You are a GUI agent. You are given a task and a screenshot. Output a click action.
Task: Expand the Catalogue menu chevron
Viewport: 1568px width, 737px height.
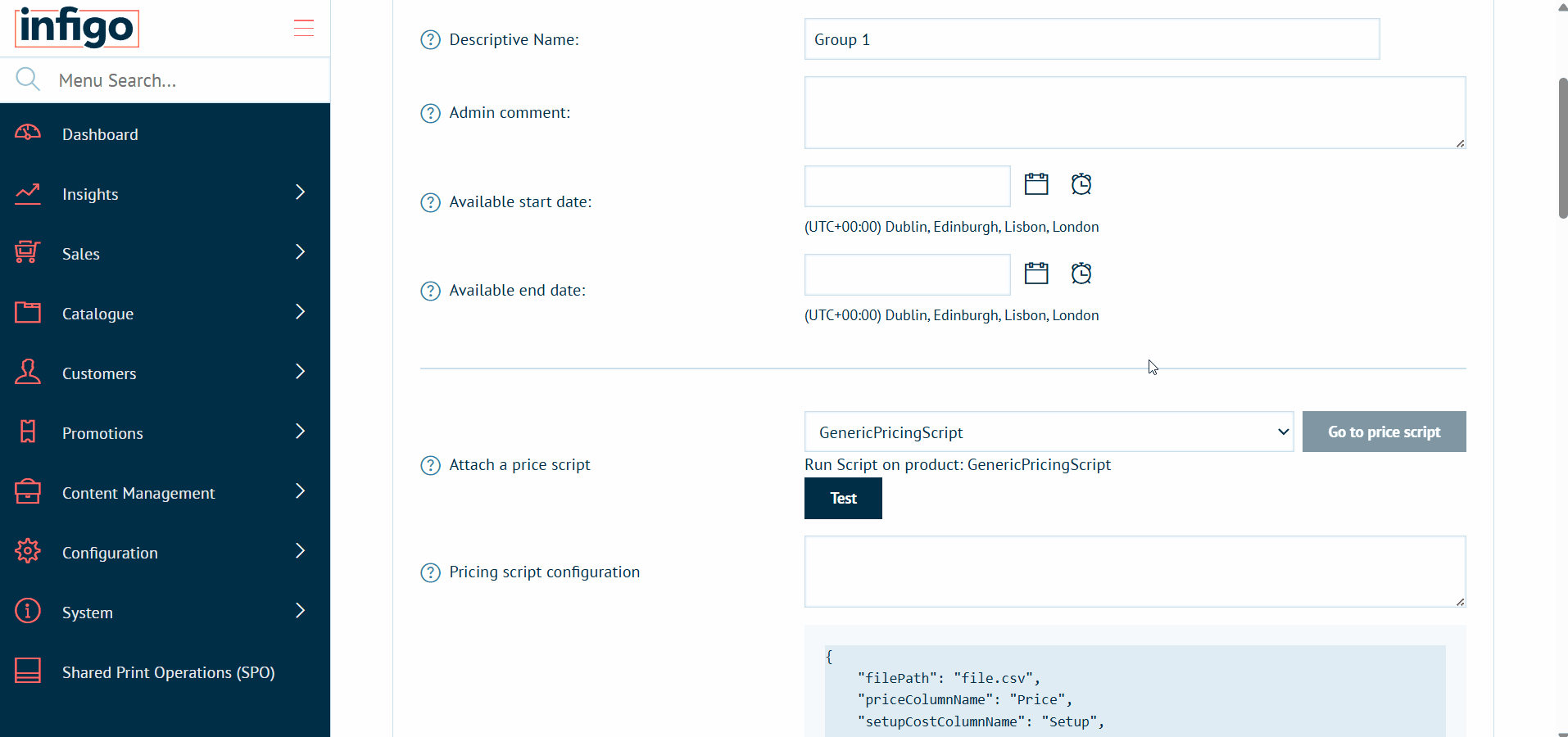pos(300,311)
